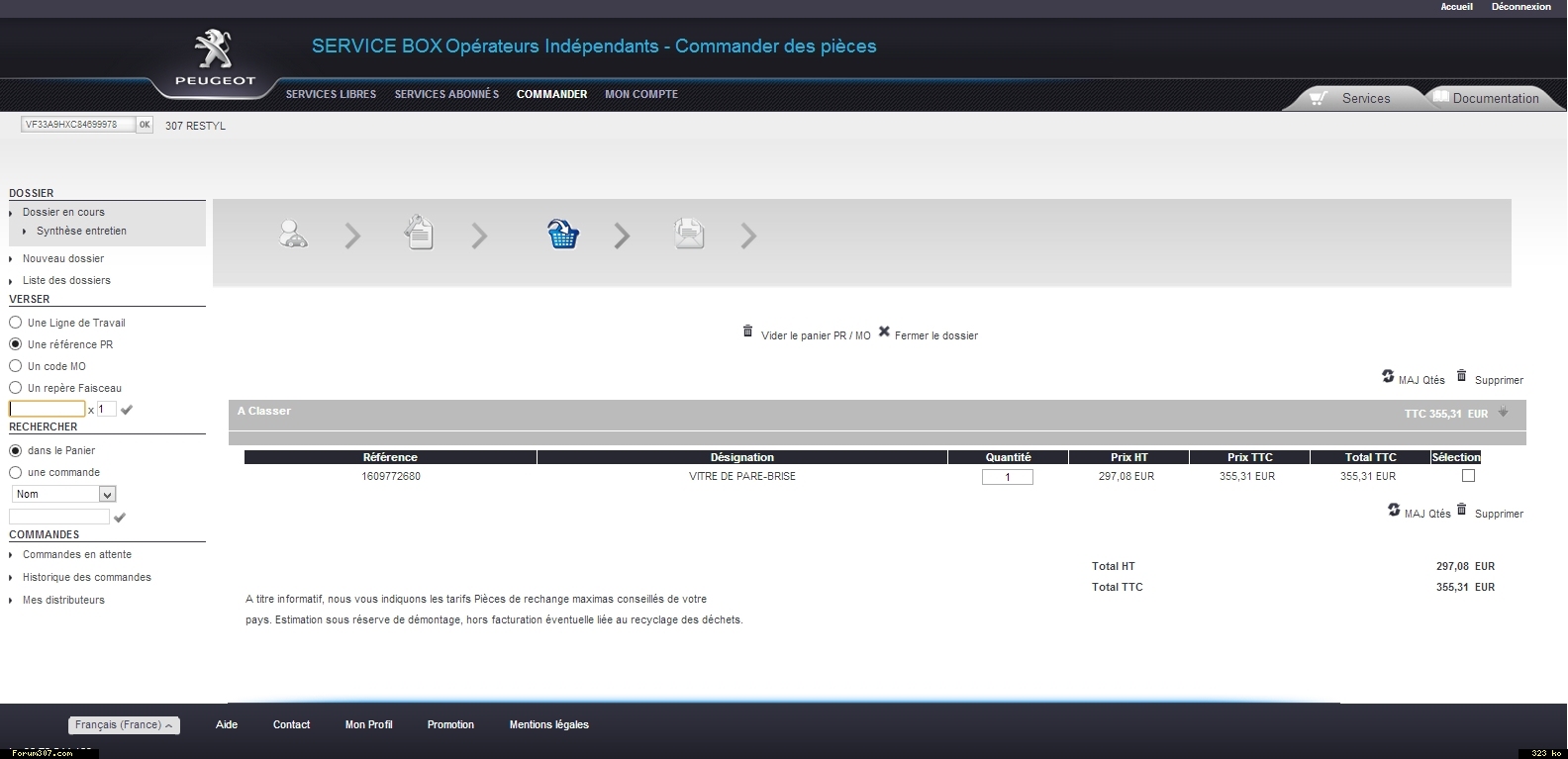The height and width of the screenshot is (759, 1568).
Task: Click the shopping basket step icon
Action: [563, 235]
